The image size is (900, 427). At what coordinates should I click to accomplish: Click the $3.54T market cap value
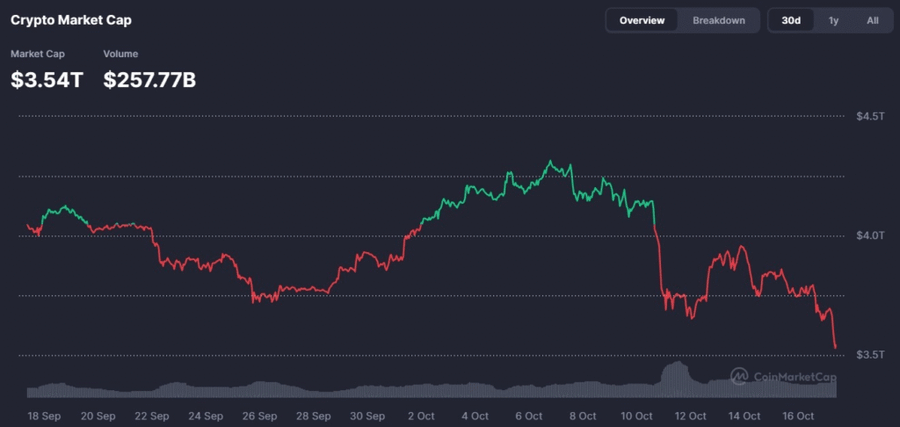tap(46, 81)
